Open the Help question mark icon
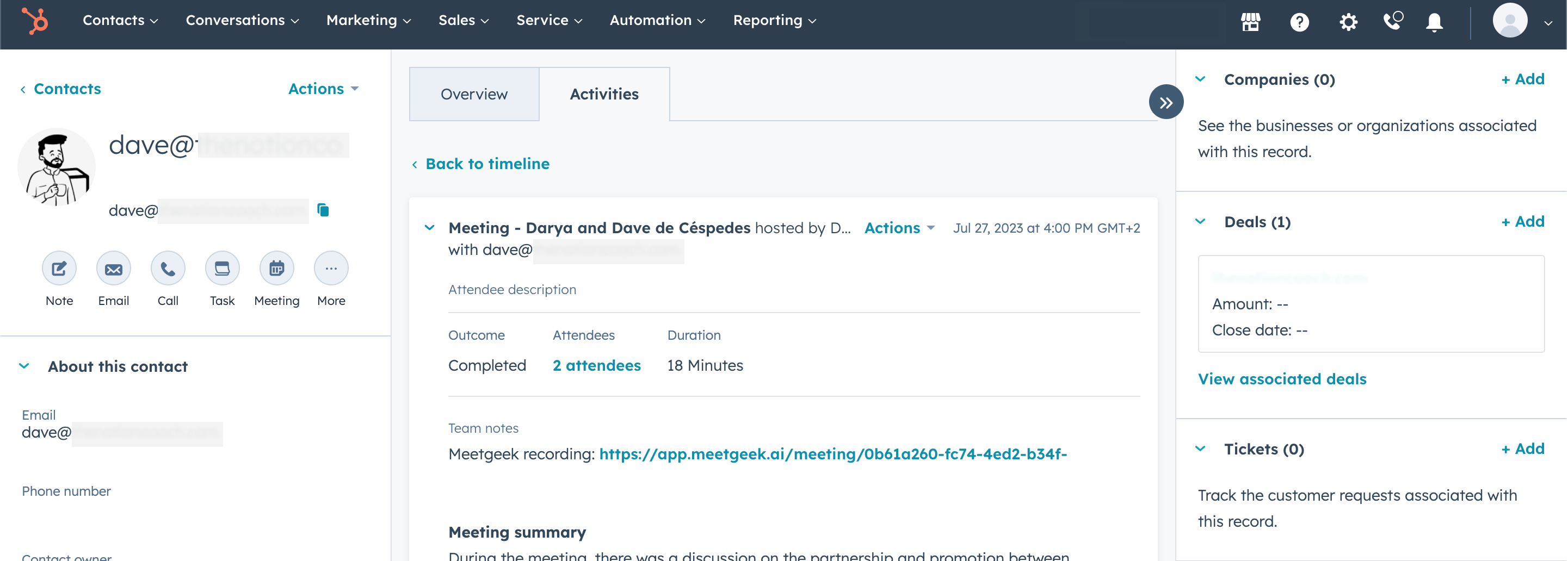Viewport: 1568px width, 561px height. (1299, 22)
